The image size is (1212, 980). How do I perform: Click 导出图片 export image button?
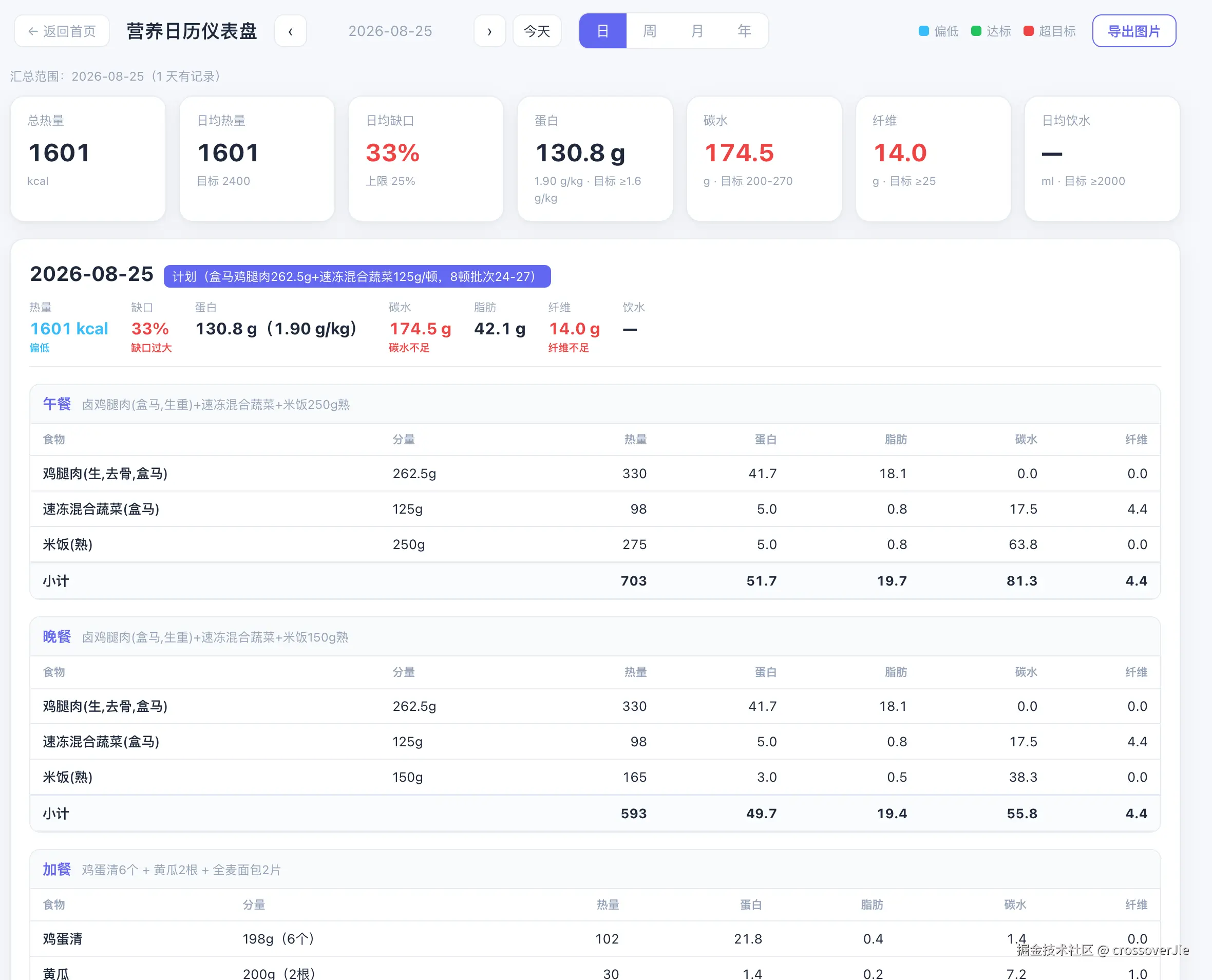(x=1133, y=31)
